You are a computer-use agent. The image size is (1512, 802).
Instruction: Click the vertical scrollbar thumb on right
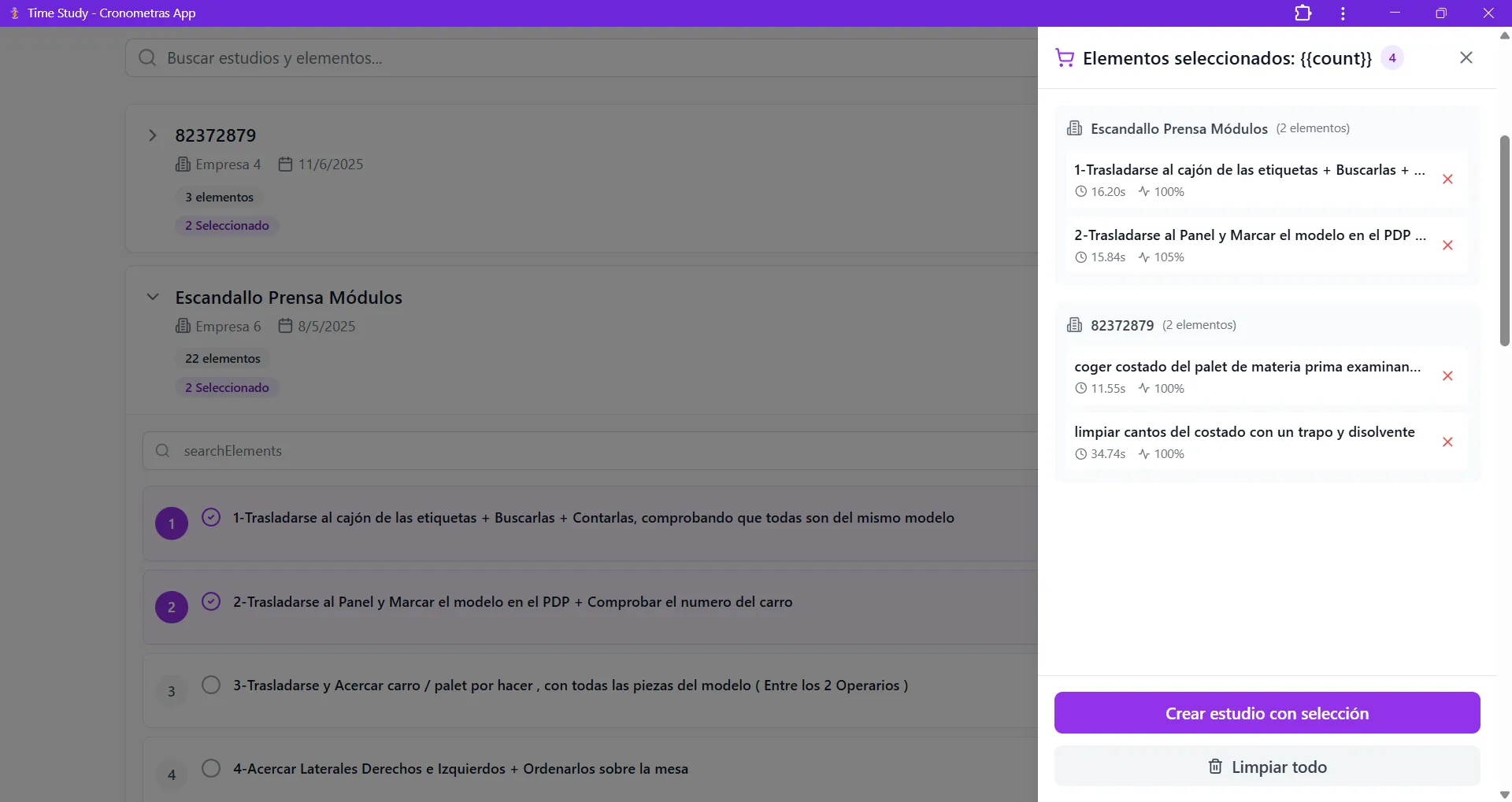pyautogui.click(x=1504, y=240)
